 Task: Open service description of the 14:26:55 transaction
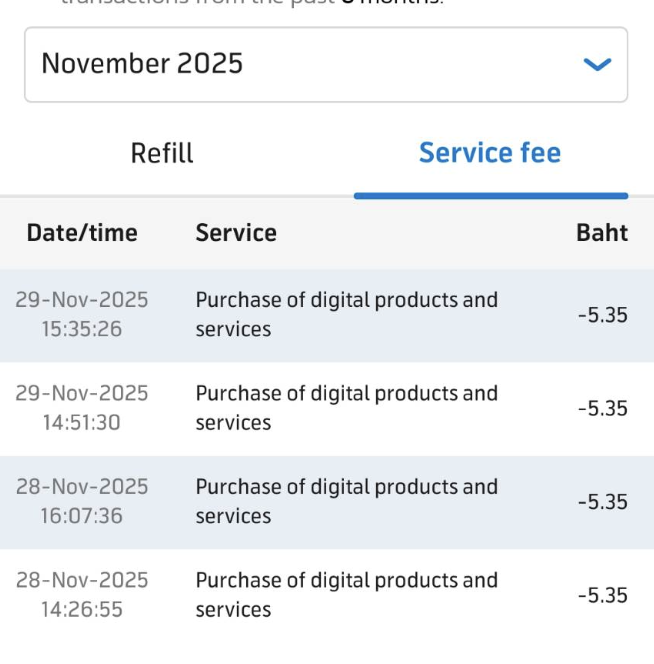346,595
